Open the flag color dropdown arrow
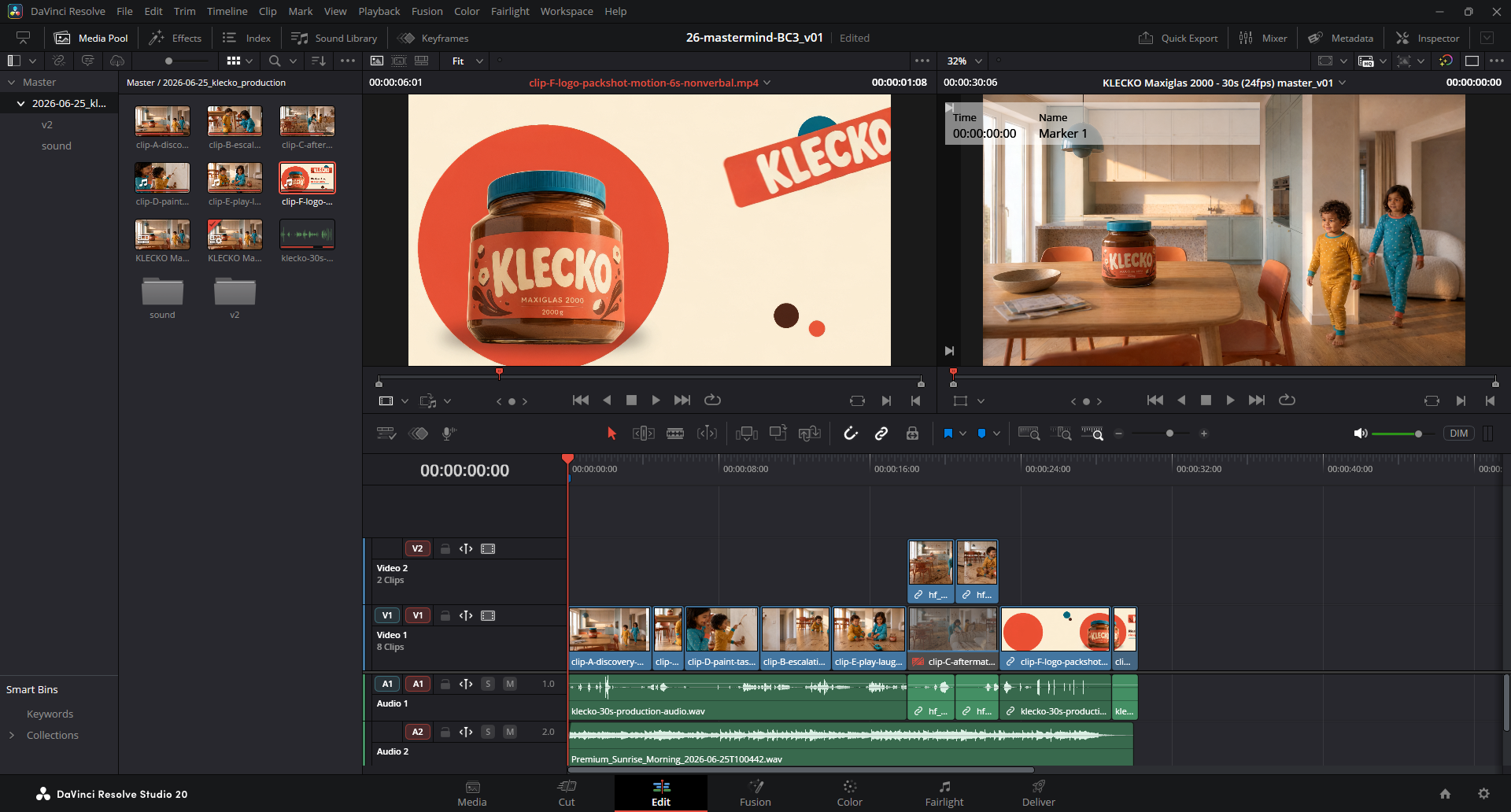1511x812 pixels. coord(962,434)
